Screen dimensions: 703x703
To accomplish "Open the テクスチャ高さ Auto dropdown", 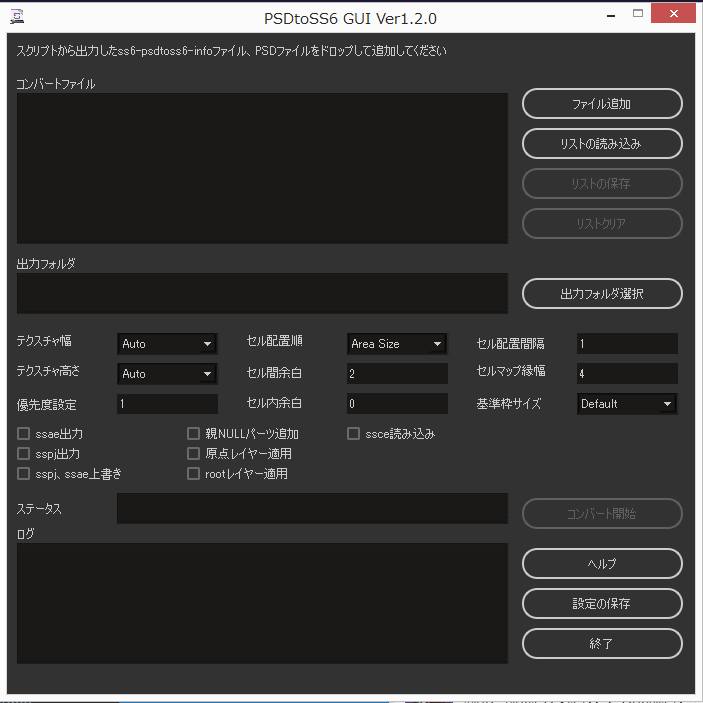I will point(167,373).
